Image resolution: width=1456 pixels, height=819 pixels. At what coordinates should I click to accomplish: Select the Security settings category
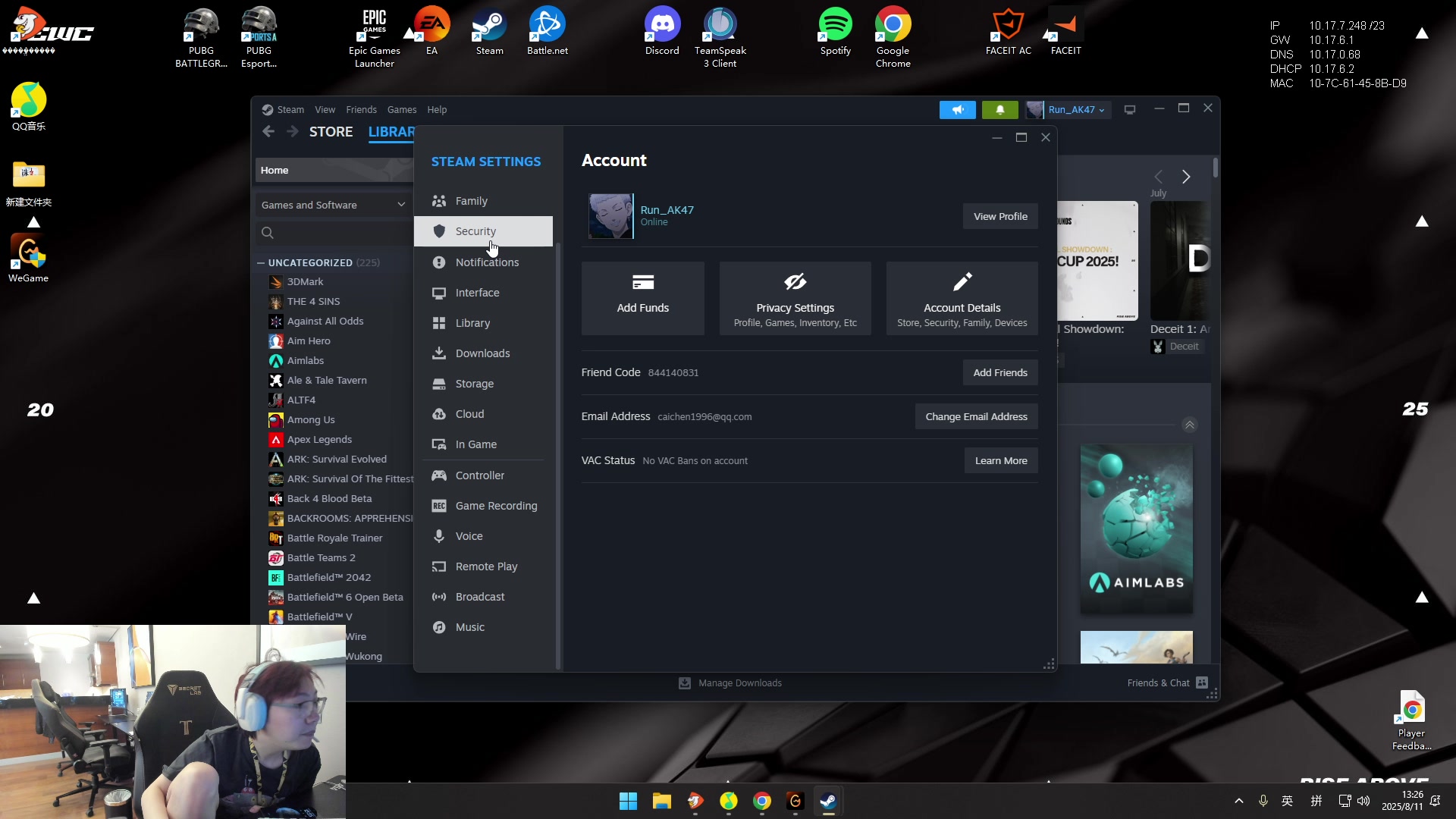[x=483, y=231]
